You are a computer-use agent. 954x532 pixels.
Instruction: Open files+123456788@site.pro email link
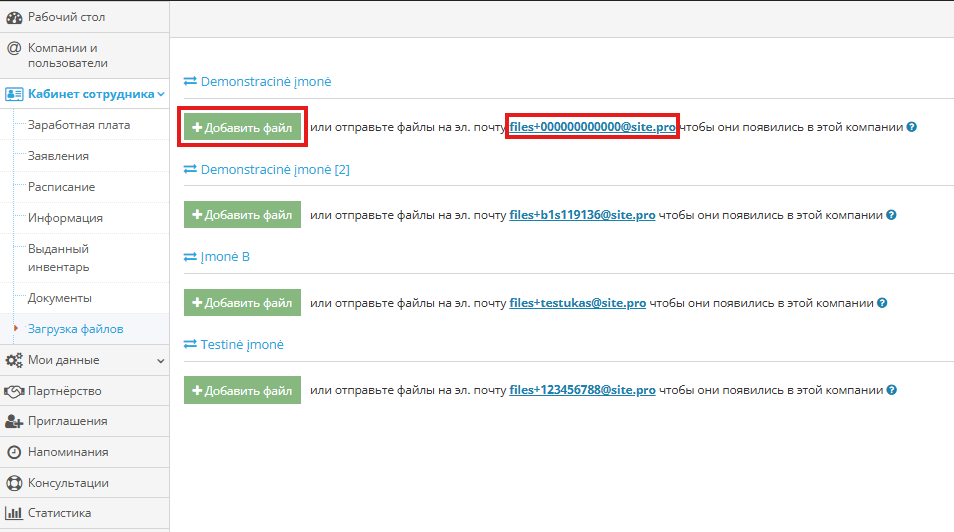tap(582, 390)
